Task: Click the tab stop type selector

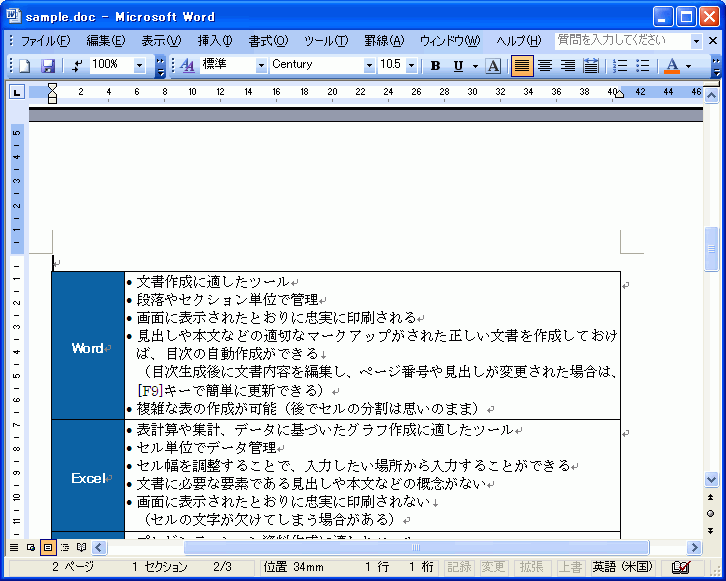Action: [17, 92]
